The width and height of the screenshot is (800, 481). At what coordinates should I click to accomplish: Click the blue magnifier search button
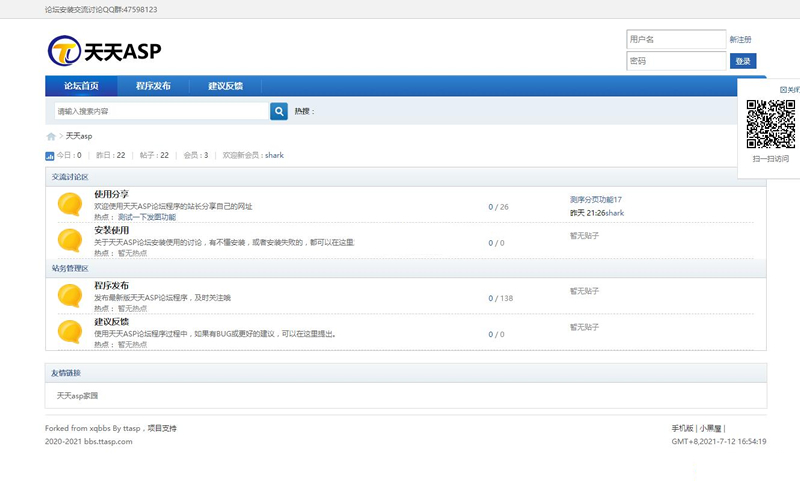279,111
